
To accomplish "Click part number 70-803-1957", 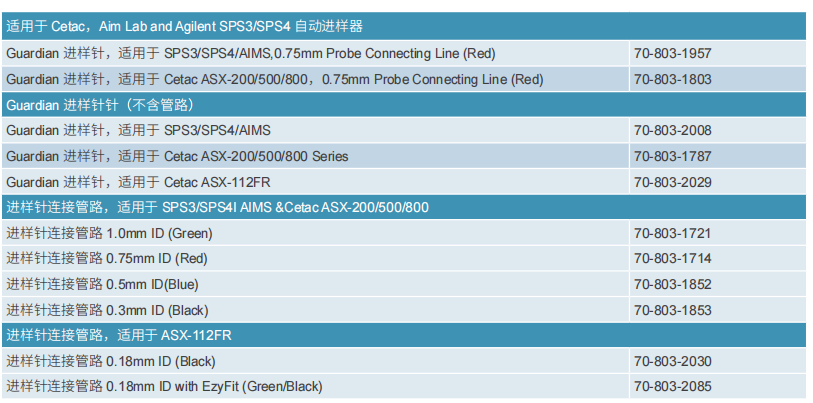I will pos(673,53).
